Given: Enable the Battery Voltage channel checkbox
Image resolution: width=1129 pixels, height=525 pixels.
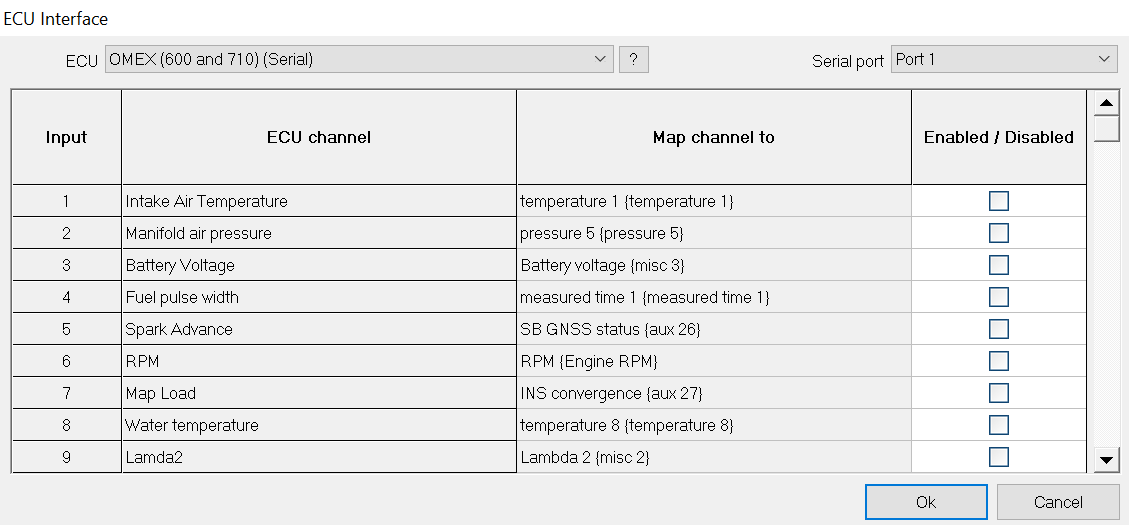Looking at the screenshot, I should [x=998, y=265].
